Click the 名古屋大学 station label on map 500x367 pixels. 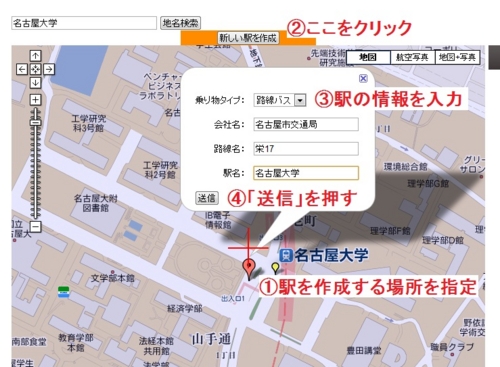point(331,255)
